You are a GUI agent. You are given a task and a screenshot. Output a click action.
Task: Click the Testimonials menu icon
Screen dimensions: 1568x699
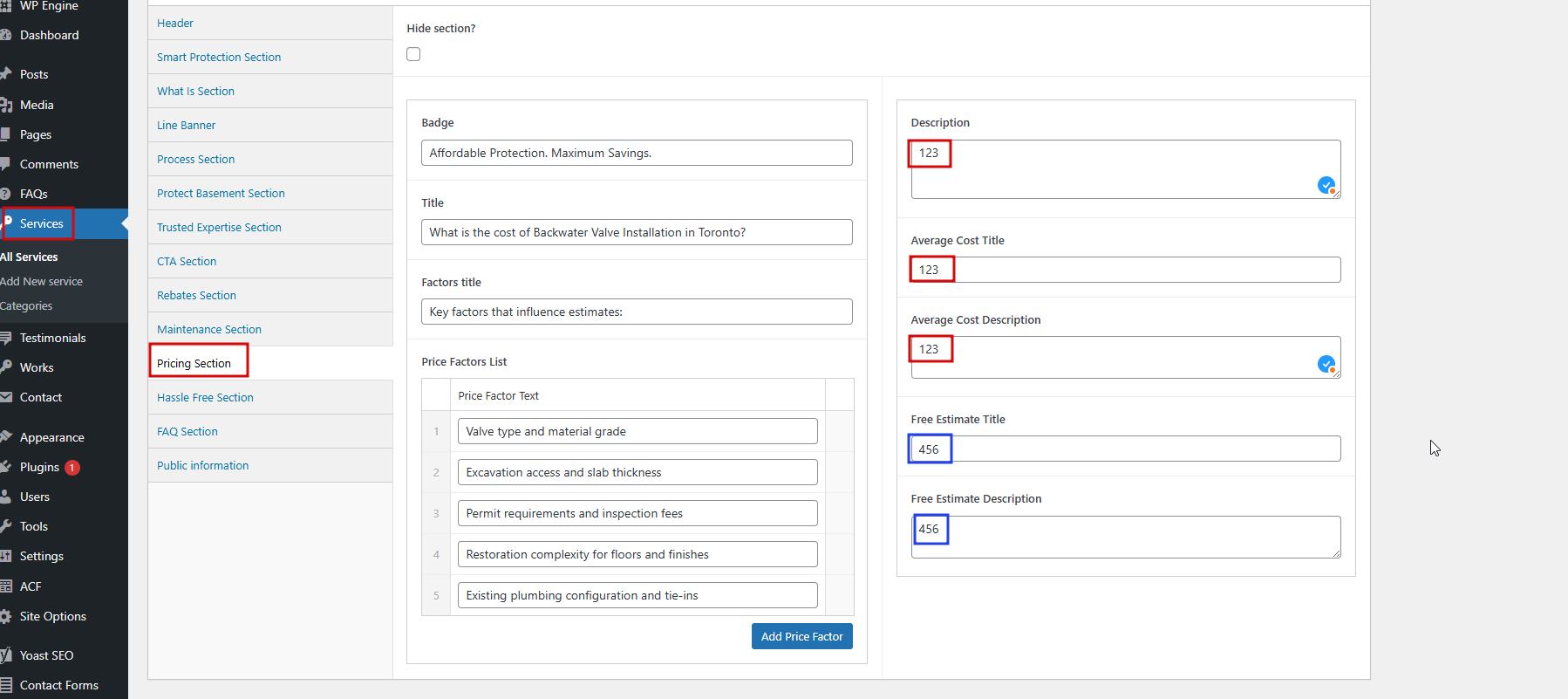pyautogui.click(x=5, y=338)
